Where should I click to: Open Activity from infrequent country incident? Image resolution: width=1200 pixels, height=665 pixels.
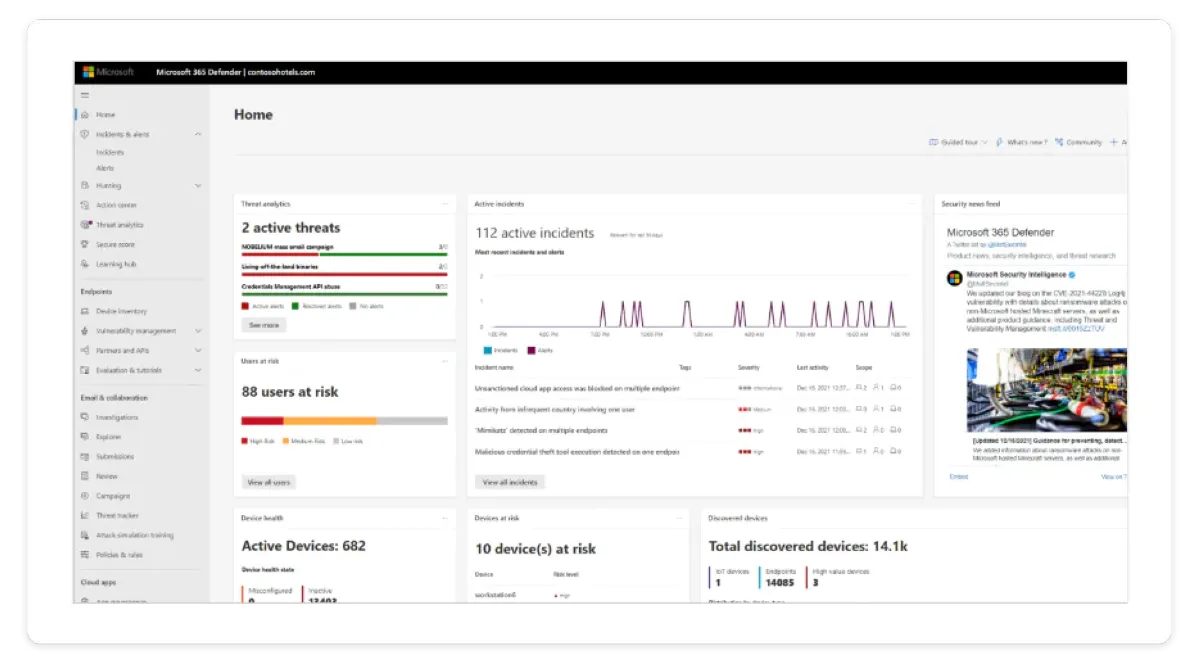689,409
